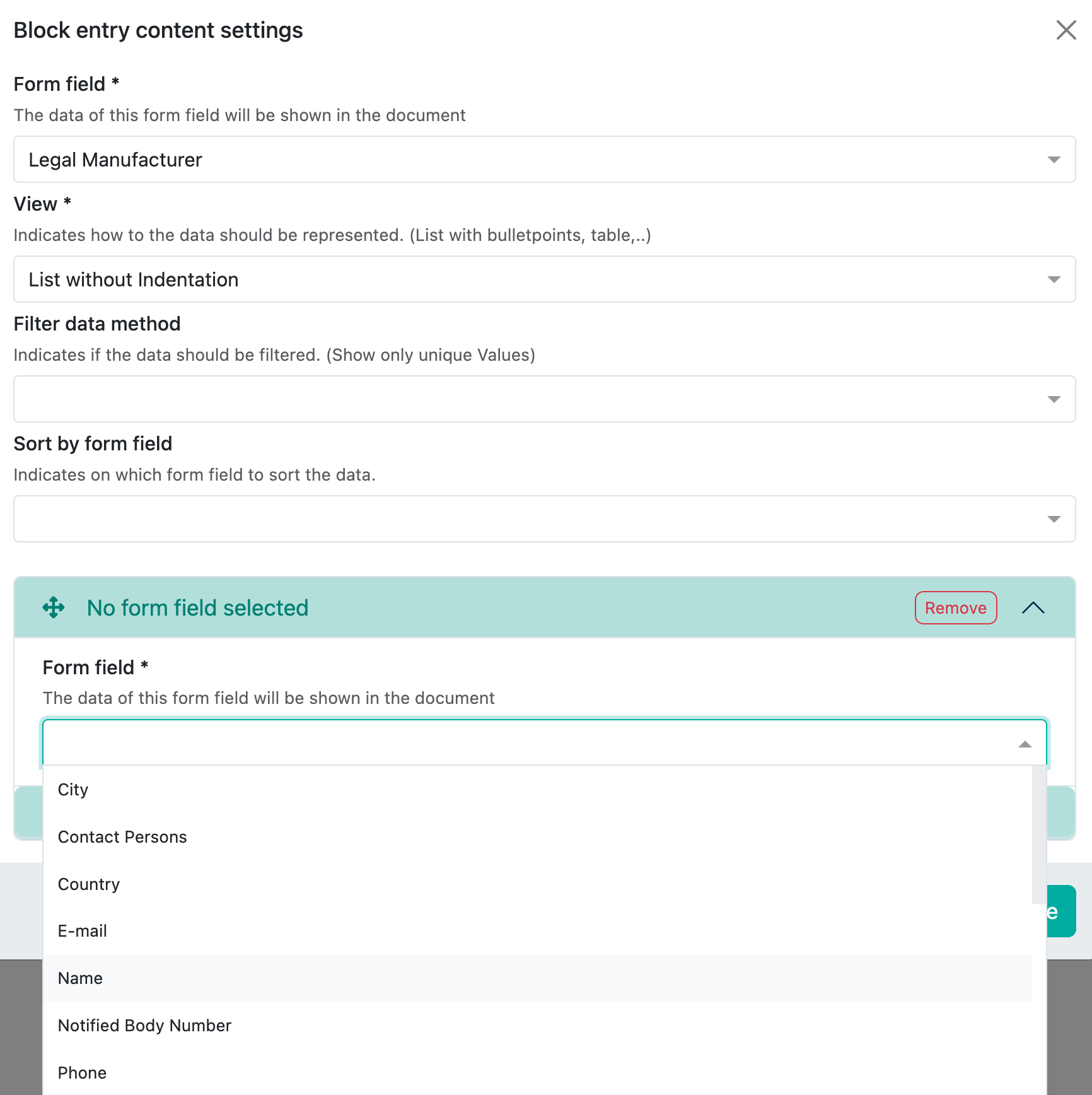This screenshot has width=1092, height=1095.
Task: Close the Block entry content settings dialog
Action: [1066, 30]
